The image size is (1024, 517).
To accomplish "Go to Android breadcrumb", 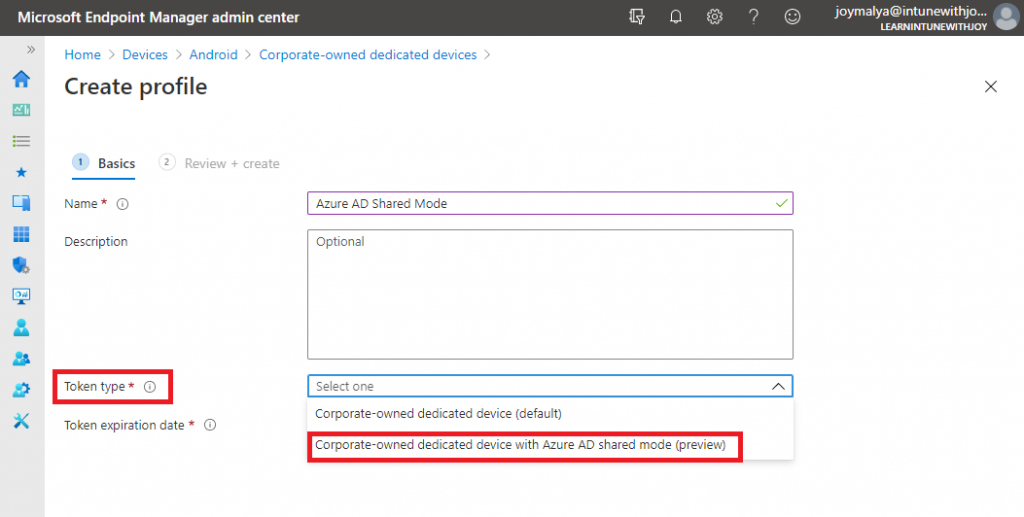I will (214, 55).
